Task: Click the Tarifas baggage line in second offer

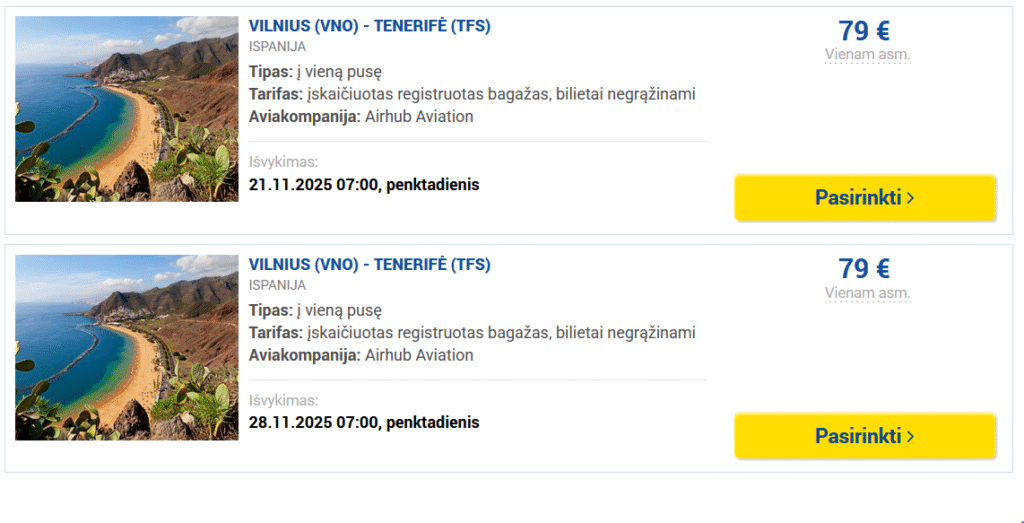Action: point(472,332)
